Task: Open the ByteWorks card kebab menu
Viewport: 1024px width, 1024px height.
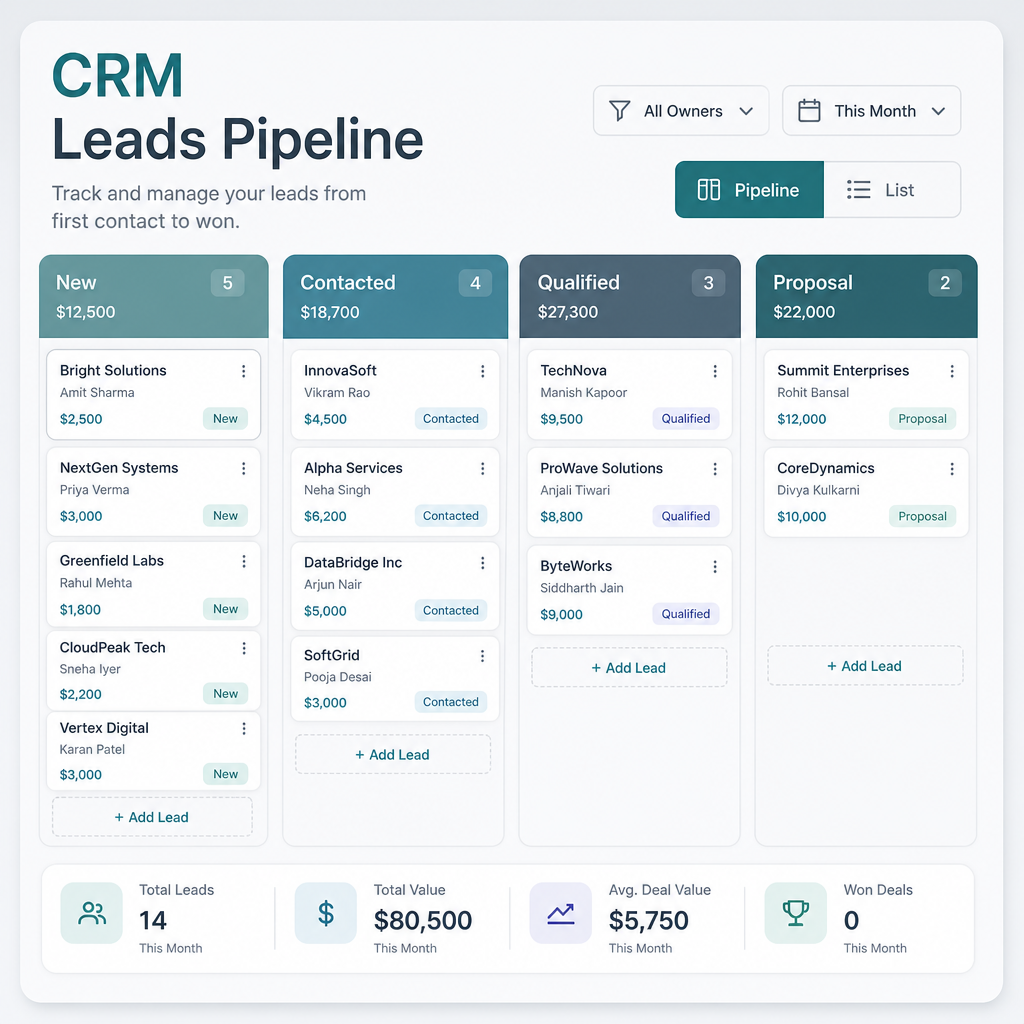Action: [715, 567]
